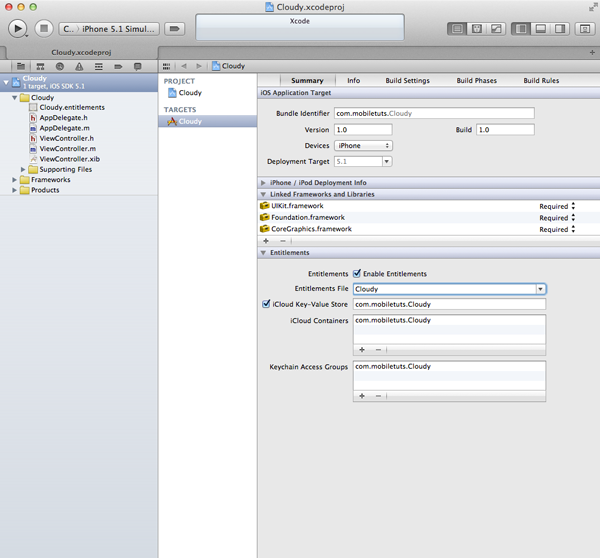The width and height of the screenshot is (600, 558).
Task: Expand the Frameworks folder
Action: 15,179
